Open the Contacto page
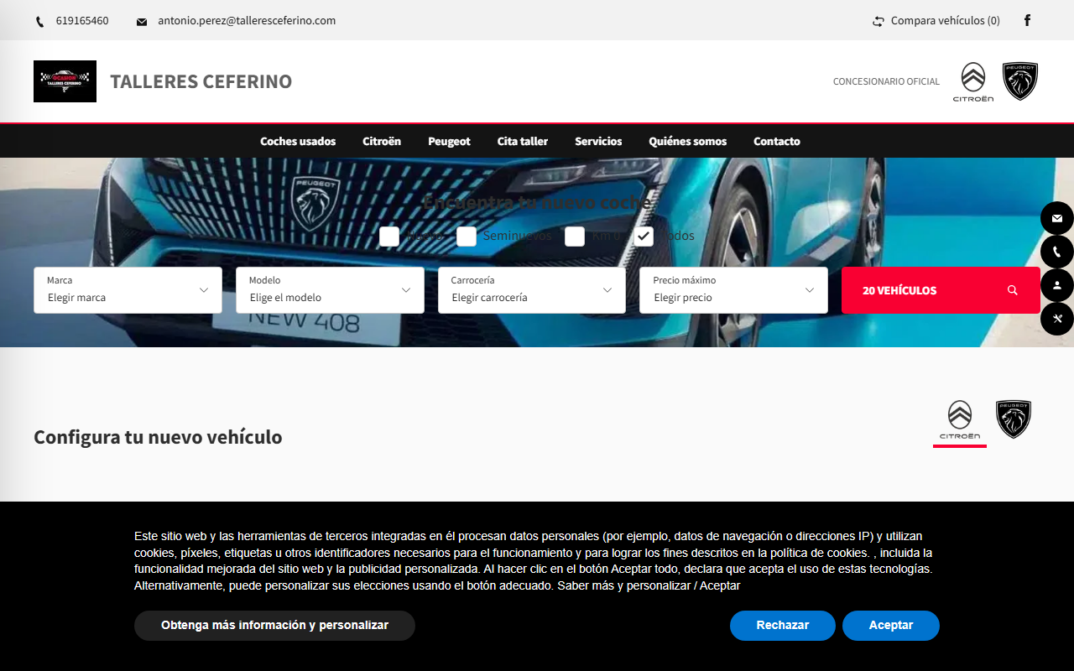This screenshot has width=1074, height=671. (x=777, y=141)
